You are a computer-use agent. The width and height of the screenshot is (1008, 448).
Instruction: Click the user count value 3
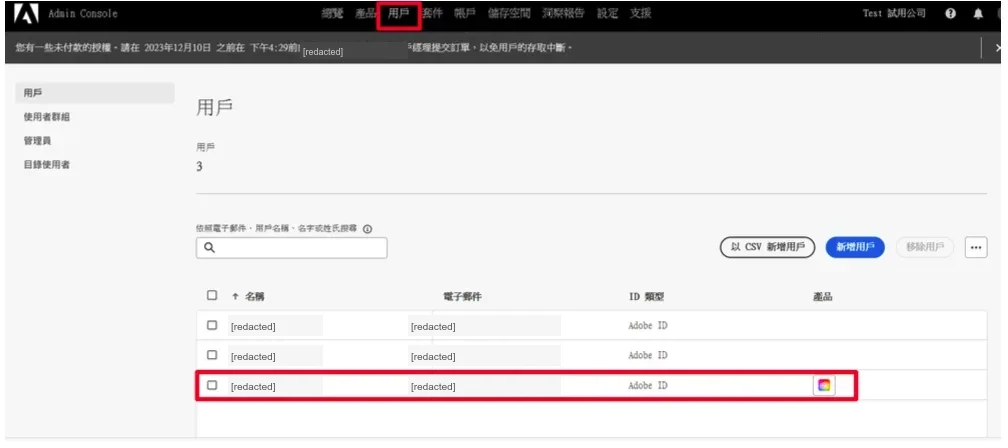pyautogui.click(x=199, y=167)
